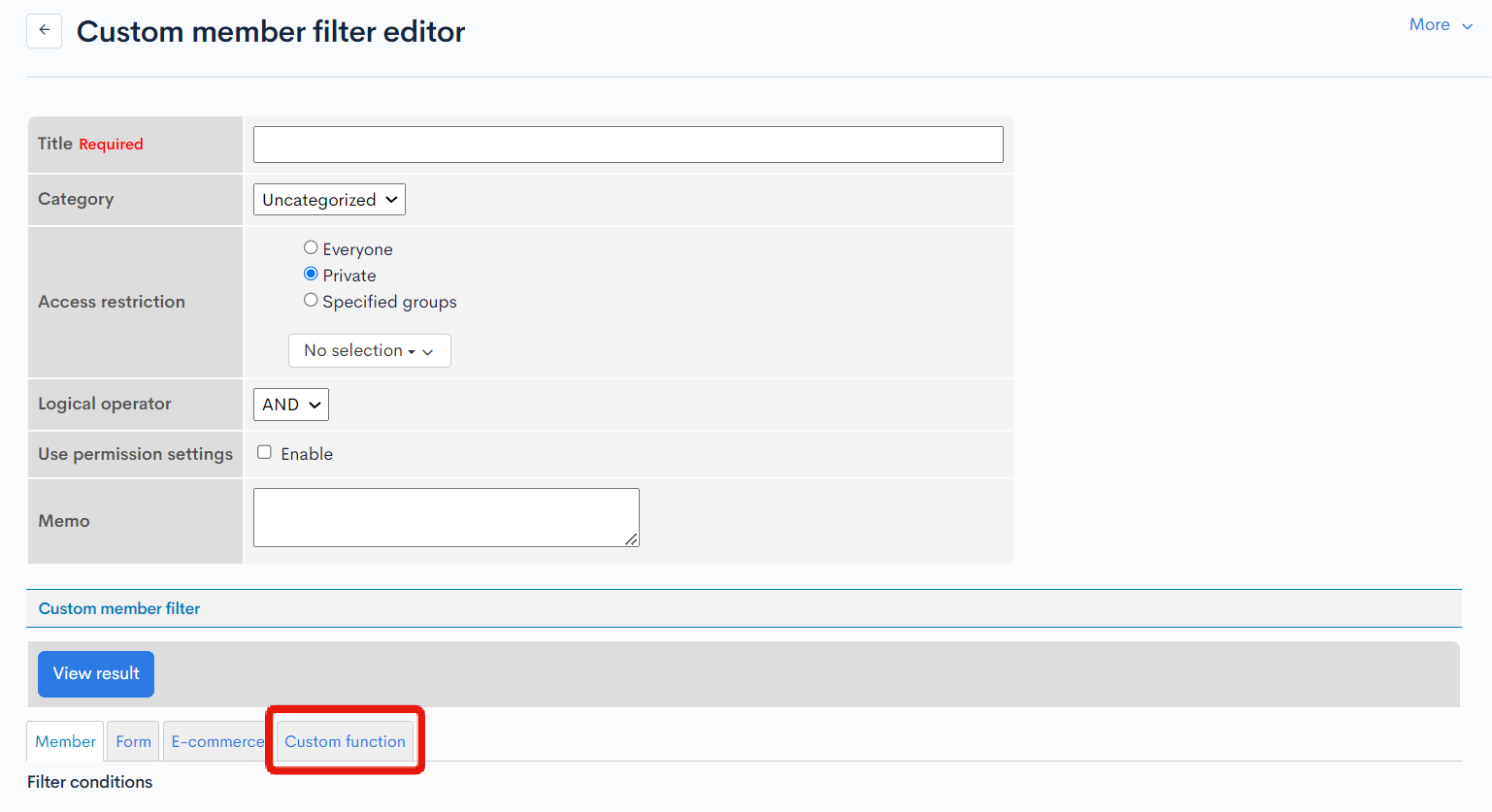Click the Title Required label
The image size is (1492, 812).
click(90, 144)
